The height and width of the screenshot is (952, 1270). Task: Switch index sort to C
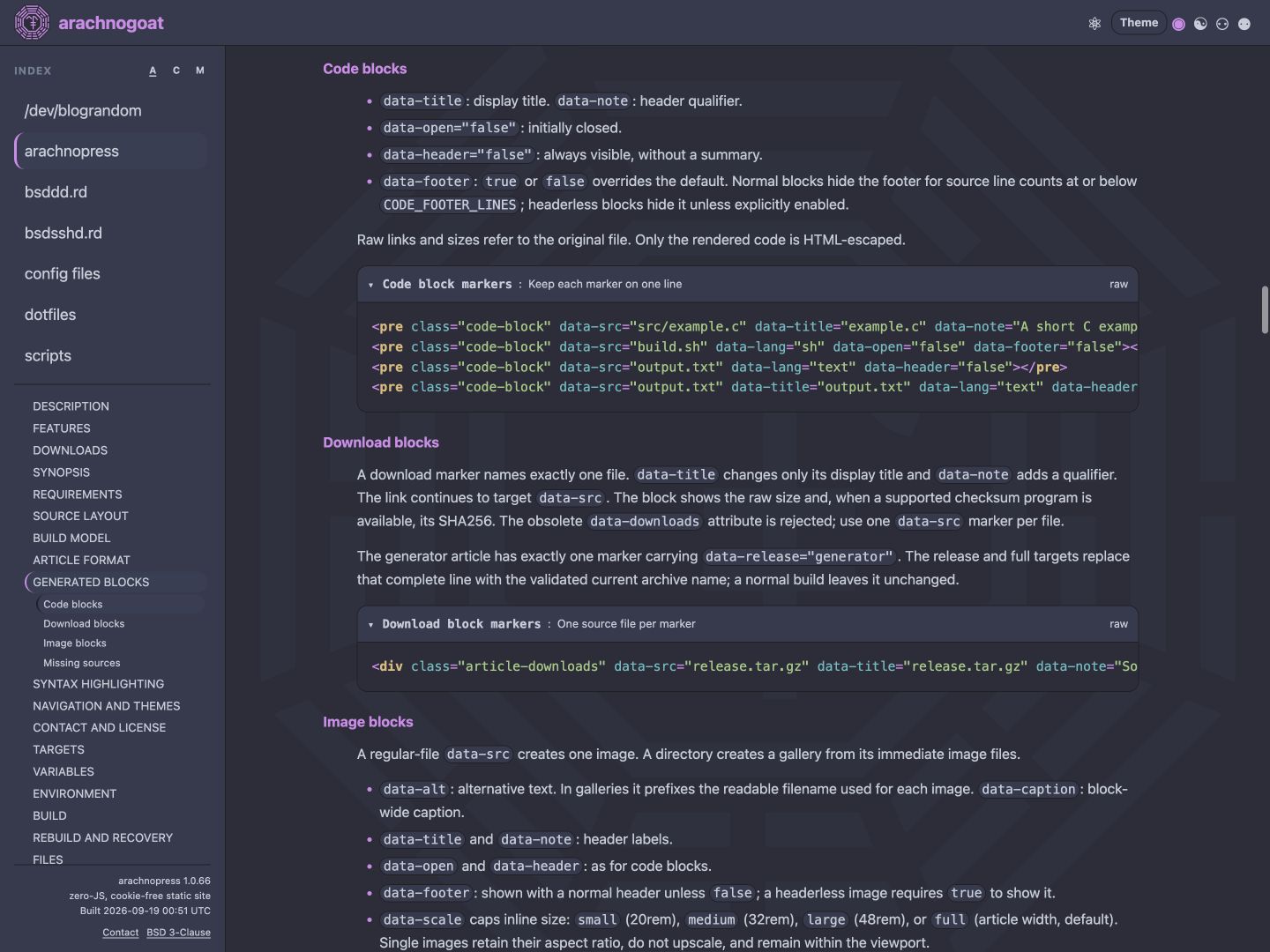(x=176, y=71)
